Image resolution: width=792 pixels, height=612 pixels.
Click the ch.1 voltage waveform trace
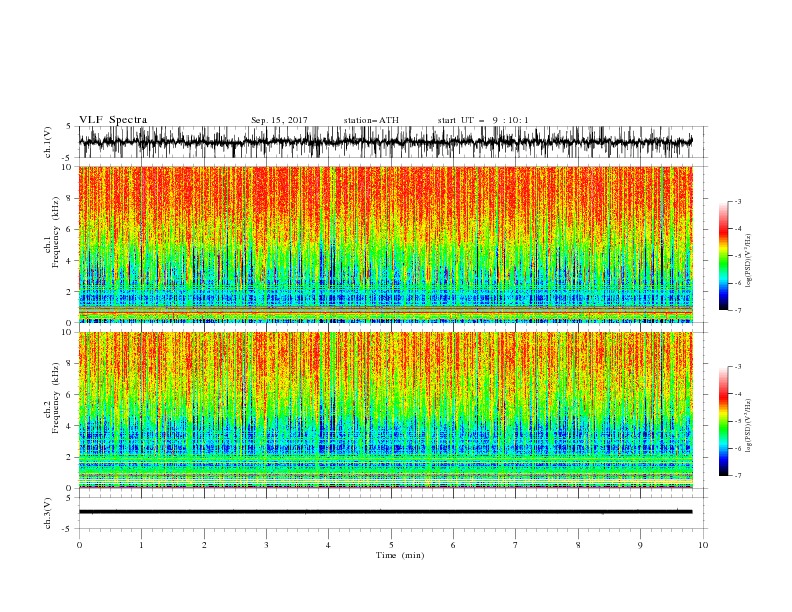click(385, 142)
